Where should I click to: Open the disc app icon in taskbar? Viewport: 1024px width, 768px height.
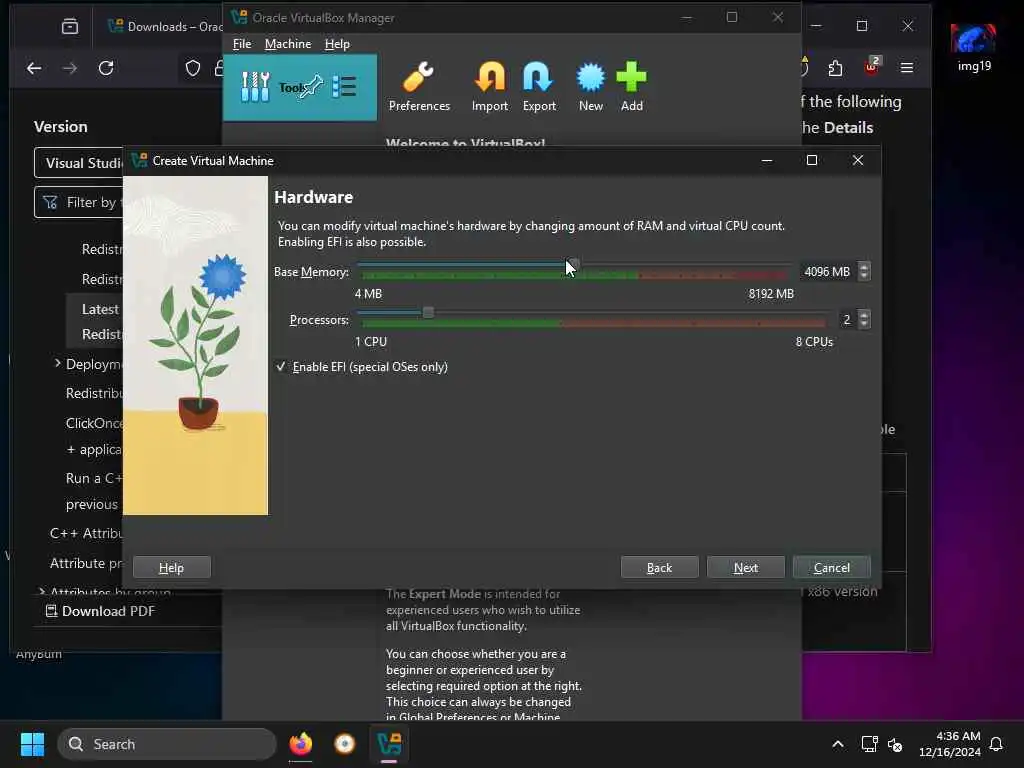345,744
